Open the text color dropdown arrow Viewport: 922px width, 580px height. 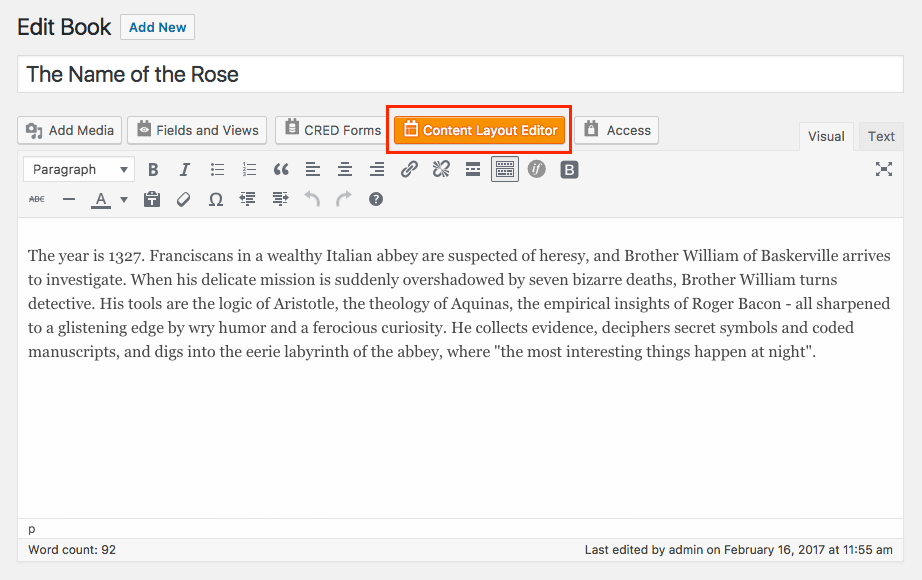(123, 199)
